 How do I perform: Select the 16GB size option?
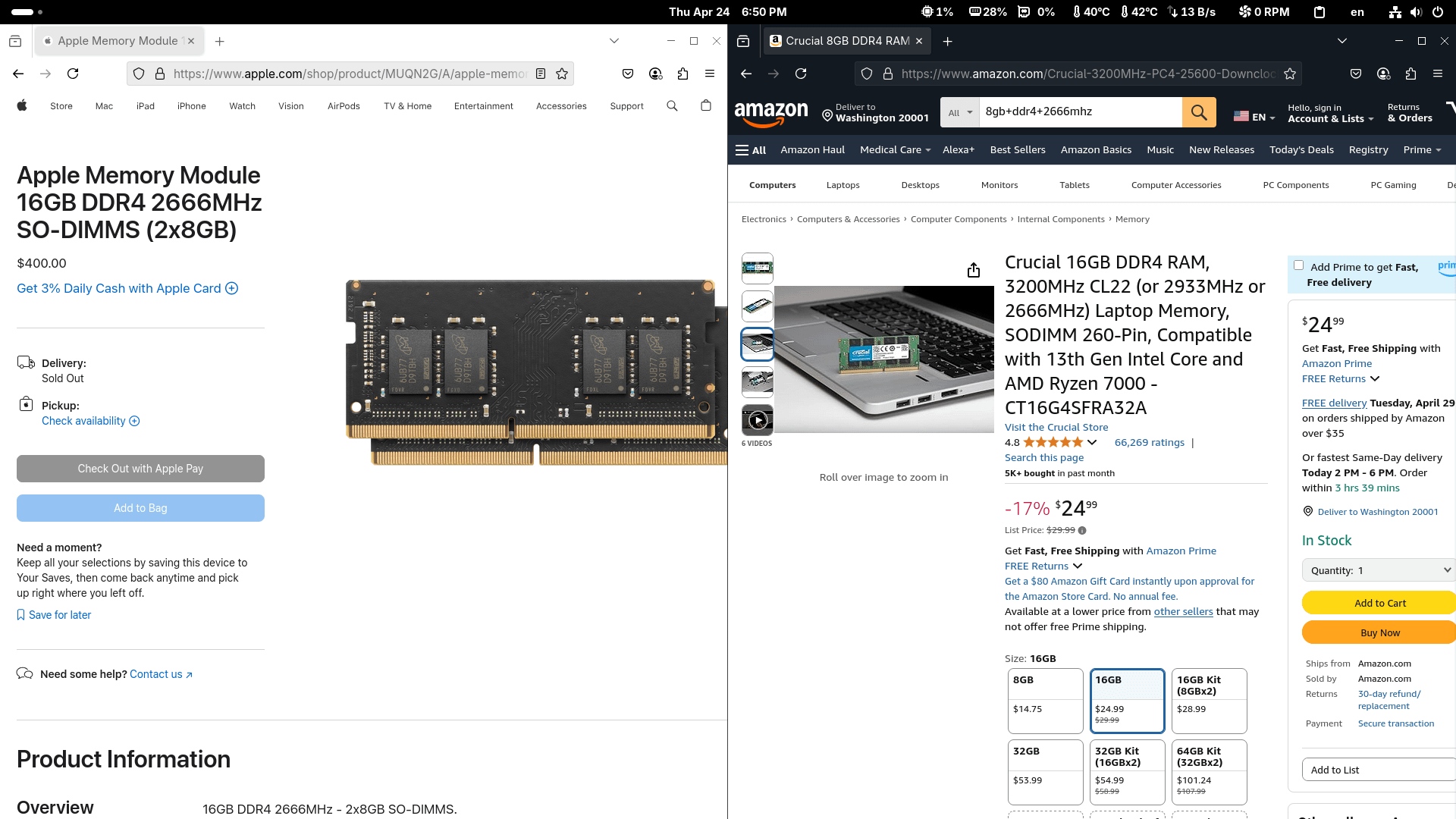click(x=1128, y=701)
